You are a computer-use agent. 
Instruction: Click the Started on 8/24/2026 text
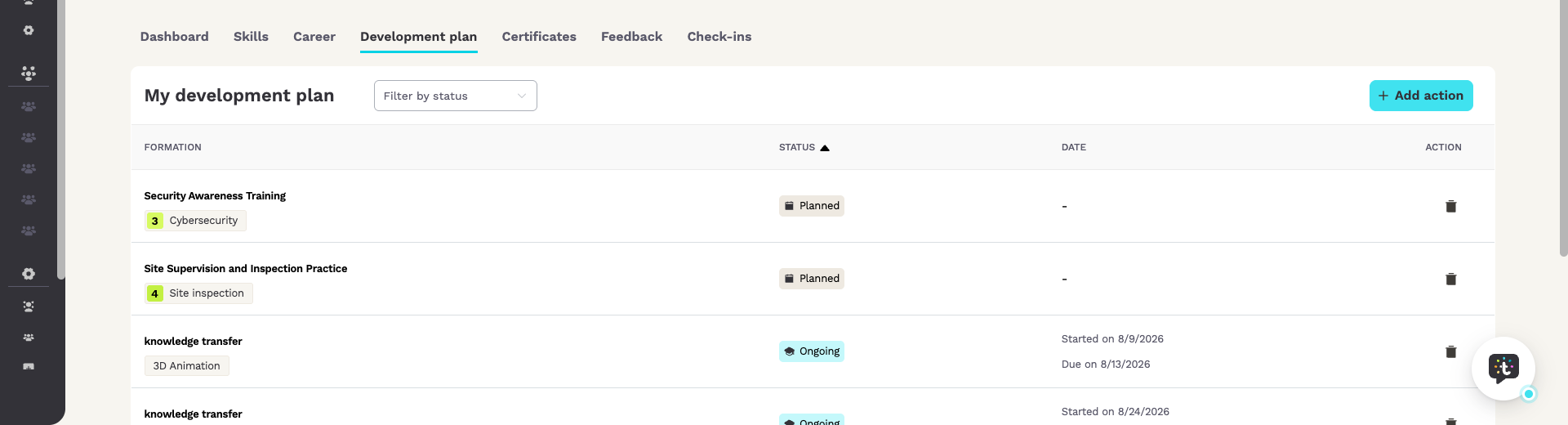pyautogui.click(x=1115, y=412)
